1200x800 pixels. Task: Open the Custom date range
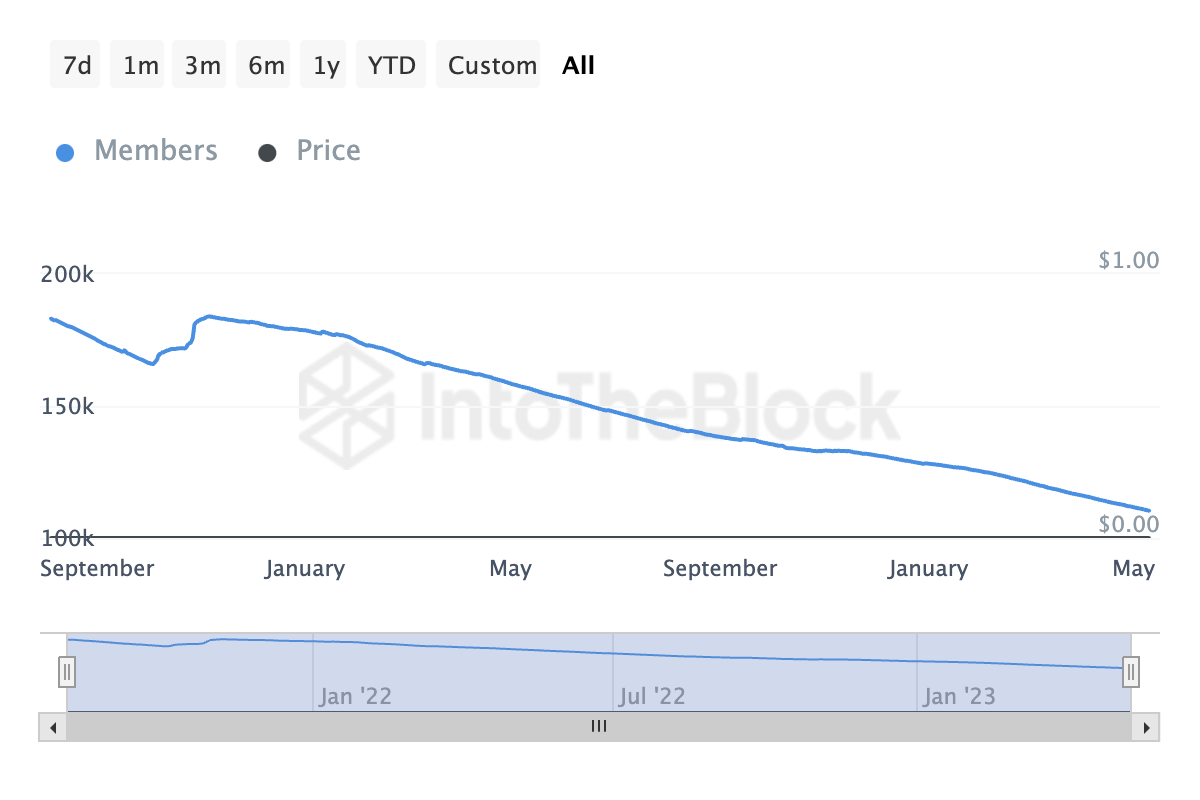coord(492,66)
